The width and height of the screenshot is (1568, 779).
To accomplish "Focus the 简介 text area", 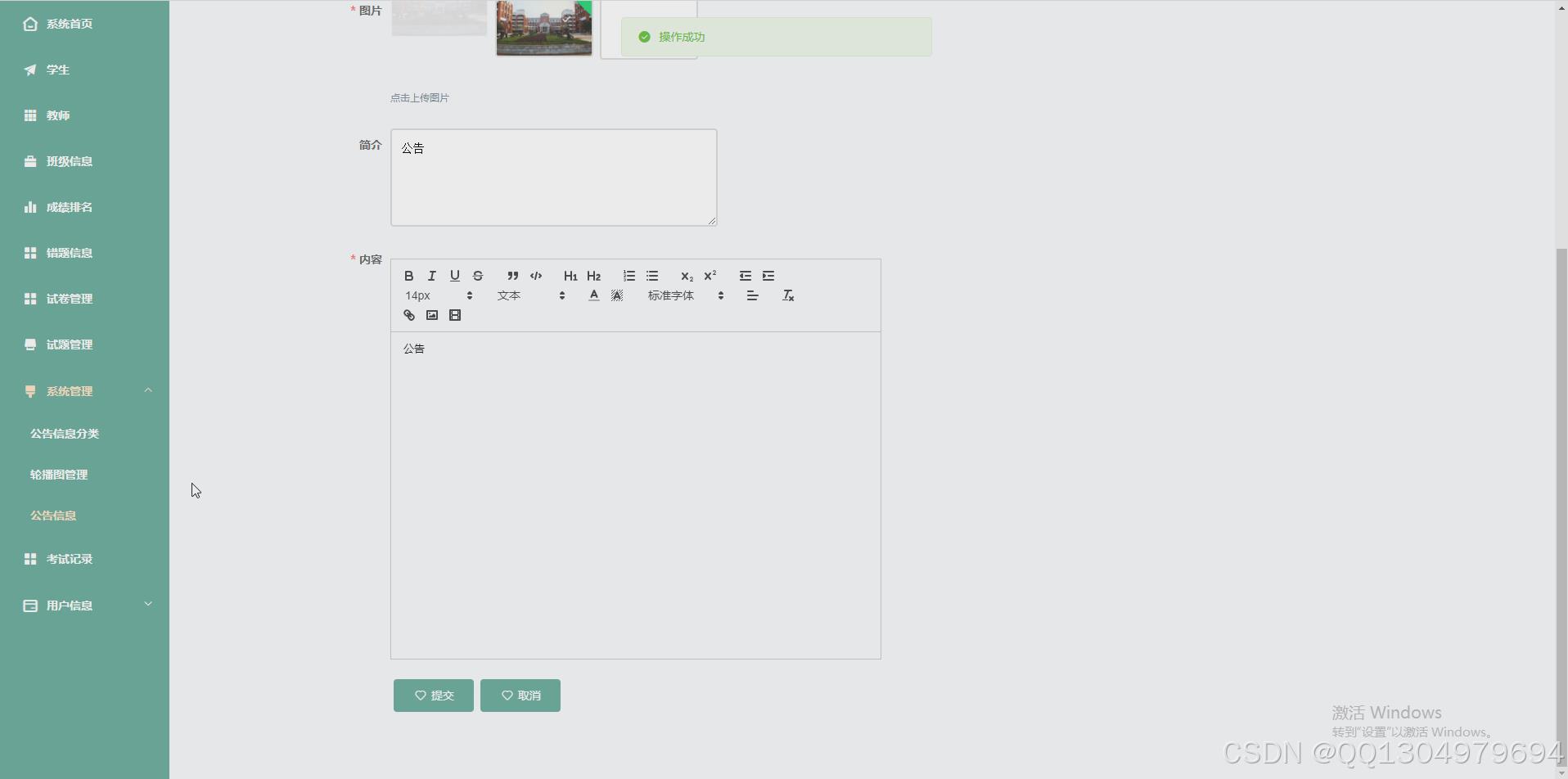I will 554,178.
